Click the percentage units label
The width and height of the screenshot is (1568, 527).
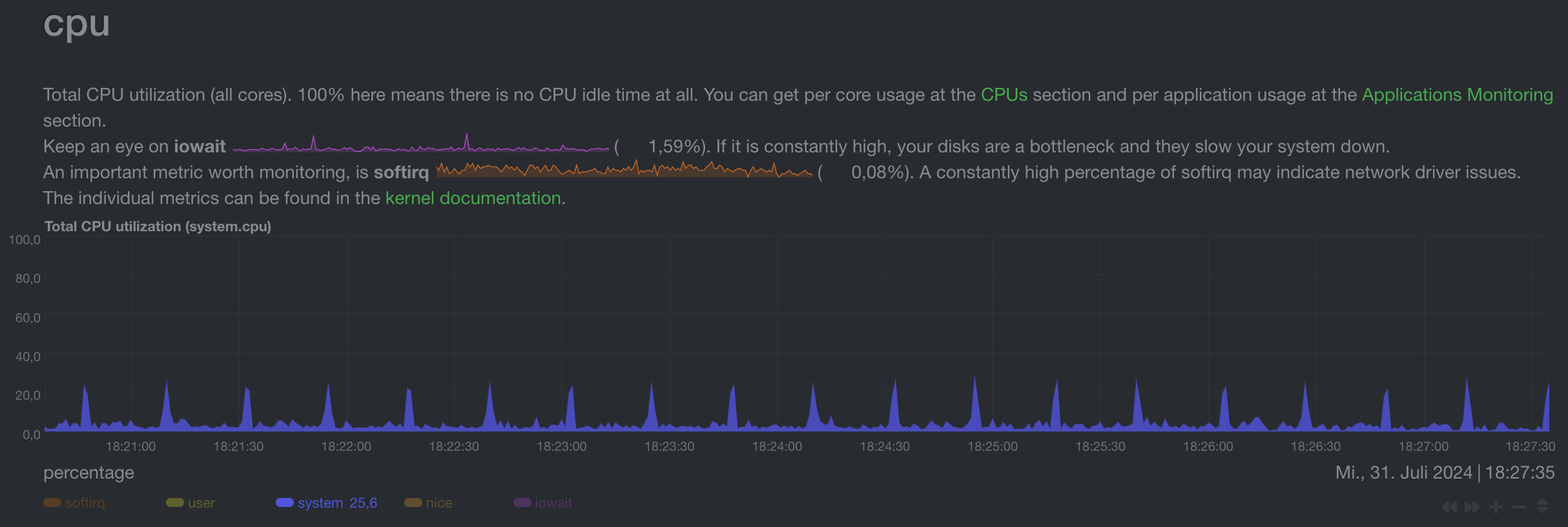tap(88, 473)
